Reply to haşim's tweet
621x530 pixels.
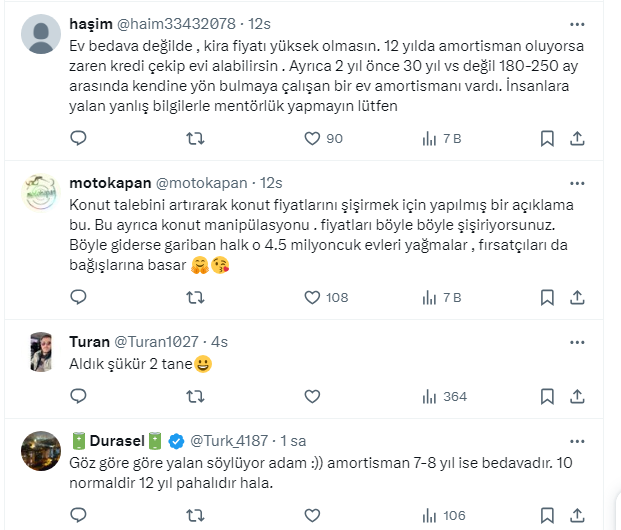tap(78, 138)
